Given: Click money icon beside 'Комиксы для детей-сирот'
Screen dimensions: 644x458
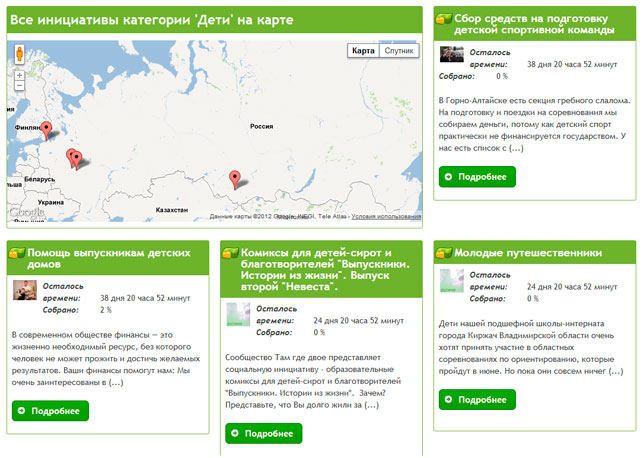Looking at the screenshot, I should coord(231,253).
